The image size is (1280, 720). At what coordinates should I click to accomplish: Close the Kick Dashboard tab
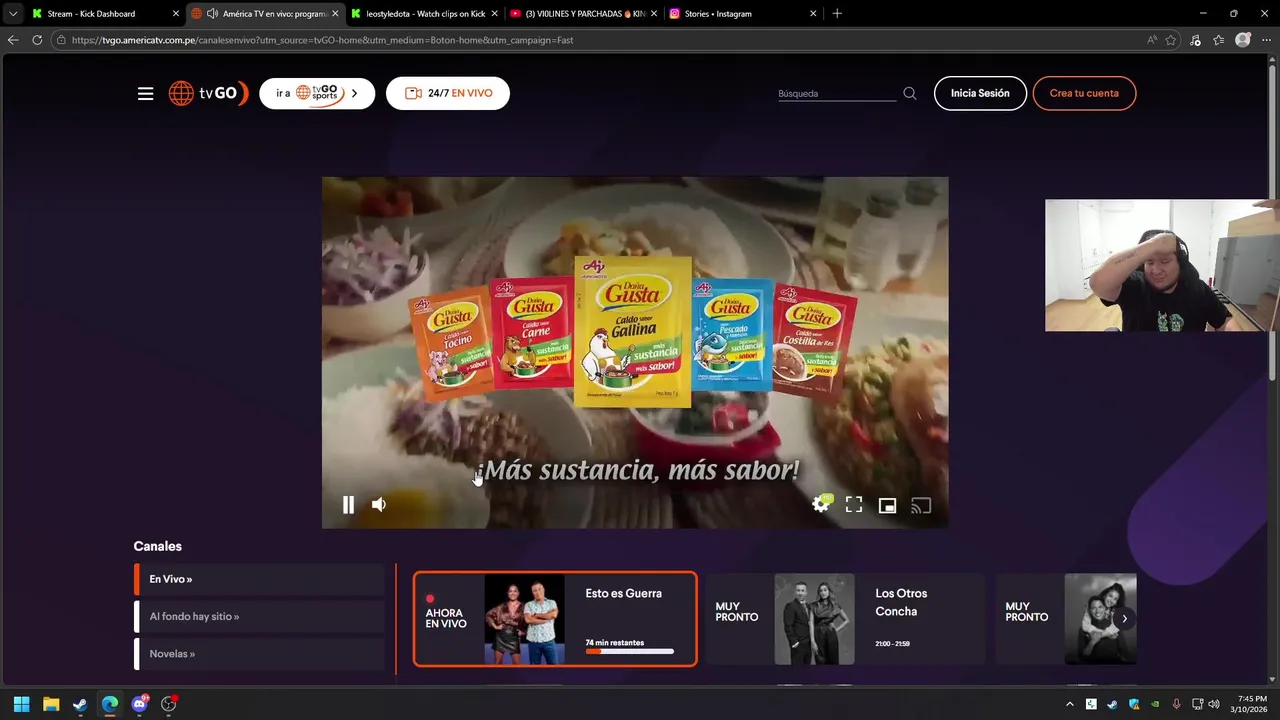point(176,14)
